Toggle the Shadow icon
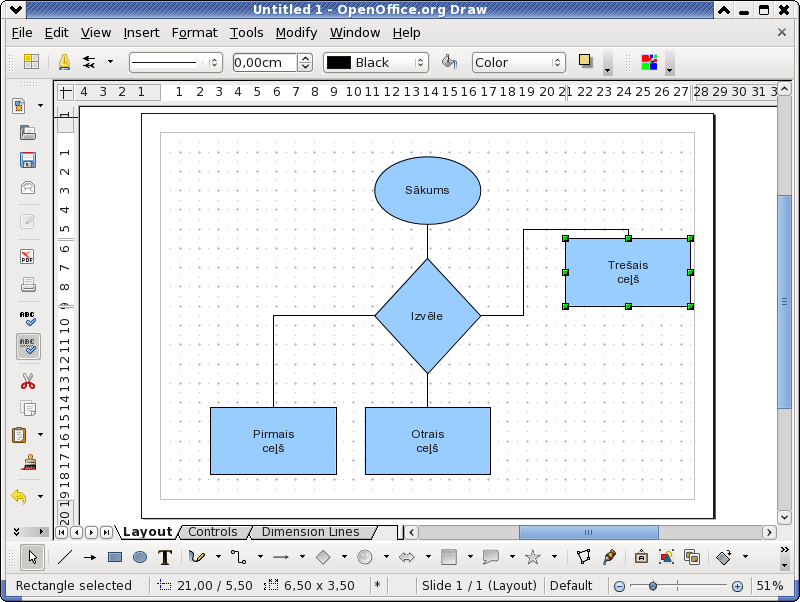The image size is (800, 602). pyautogui.click(x=585, y=61)
